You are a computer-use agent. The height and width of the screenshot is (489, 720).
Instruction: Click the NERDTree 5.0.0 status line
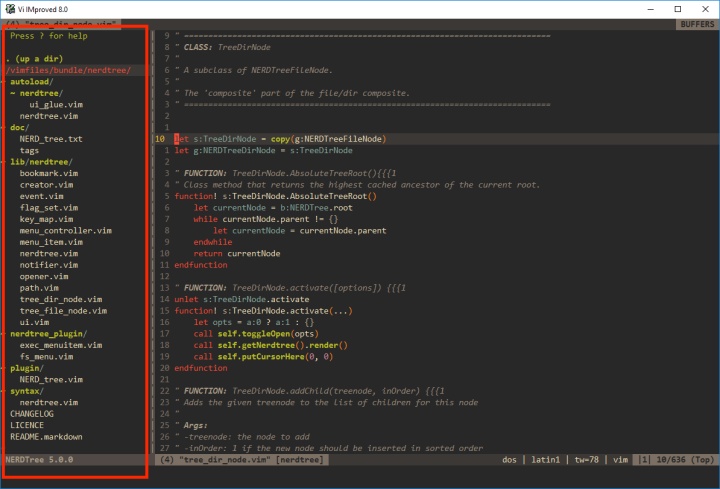[x=39, y=460]
